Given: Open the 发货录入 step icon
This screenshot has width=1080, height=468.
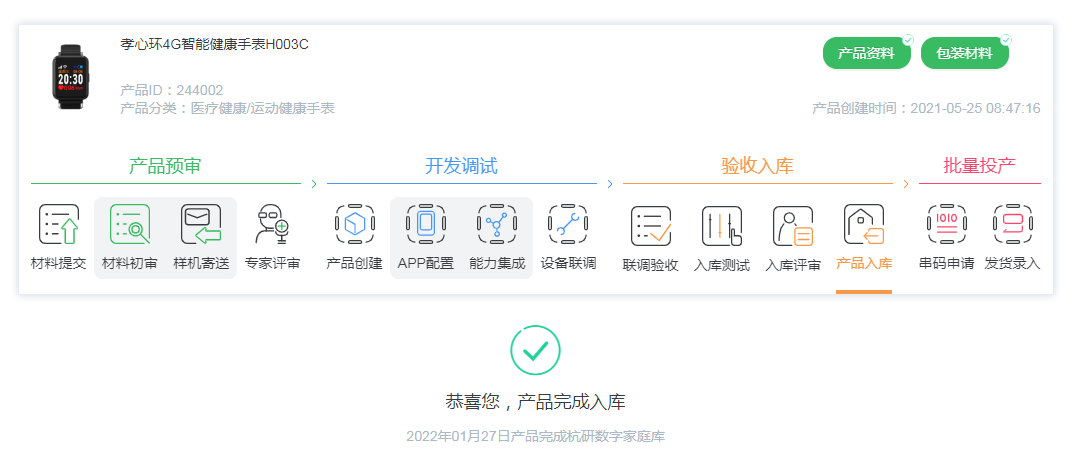Looking at the screenshot, I should [1012, 224].
